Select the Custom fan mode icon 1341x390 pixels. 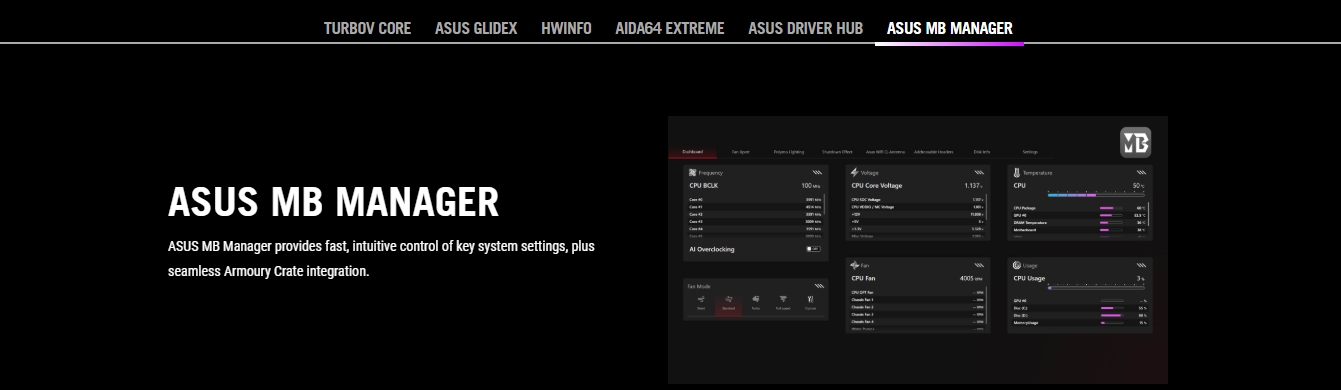pos(810,300)
